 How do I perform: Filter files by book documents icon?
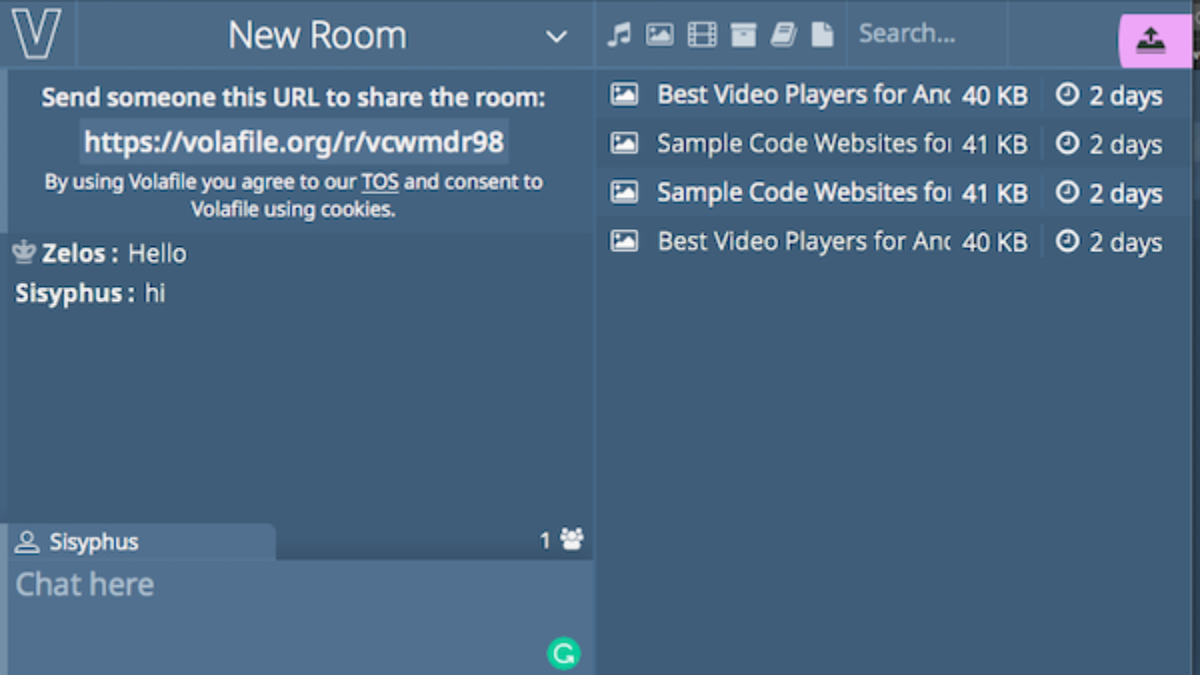click(783, 35)
